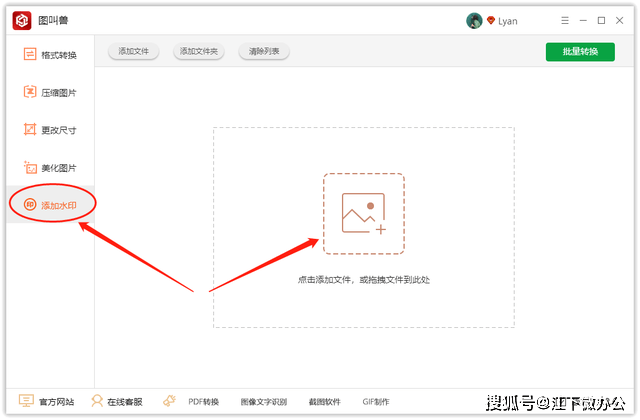Click the VIP diamond badge icon
The width and height of the screenshot is (640, 420).
pyautogui.click(x=491, y=20)
